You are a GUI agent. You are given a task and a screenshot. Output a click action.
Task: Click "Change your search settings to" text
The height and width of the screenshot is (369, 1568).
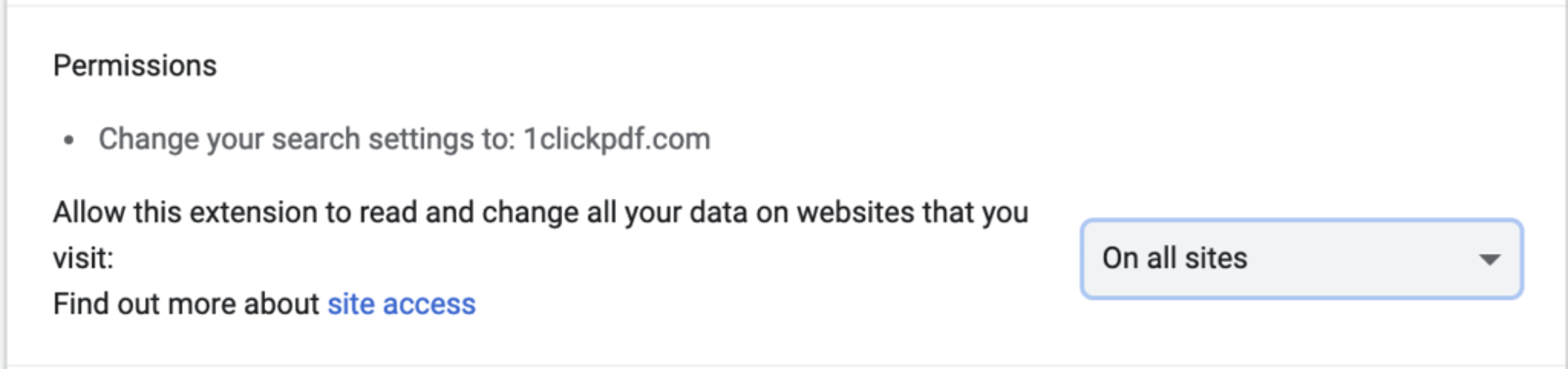click(x=307, y=140)
